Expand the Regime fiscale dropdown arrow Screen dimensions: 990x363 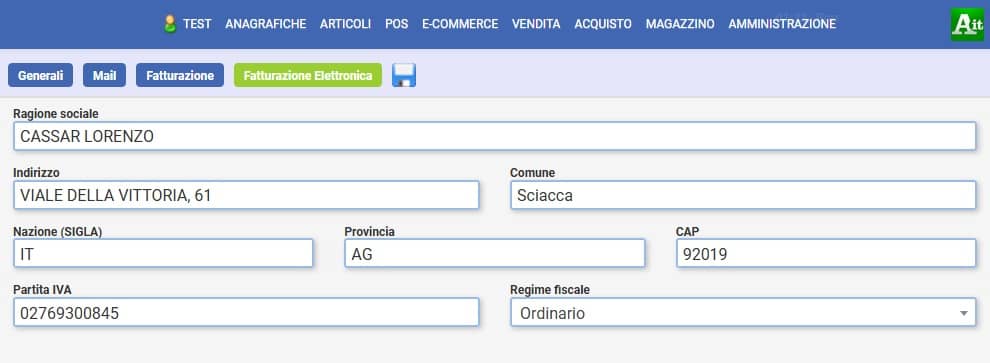click(x=963, y=313)
